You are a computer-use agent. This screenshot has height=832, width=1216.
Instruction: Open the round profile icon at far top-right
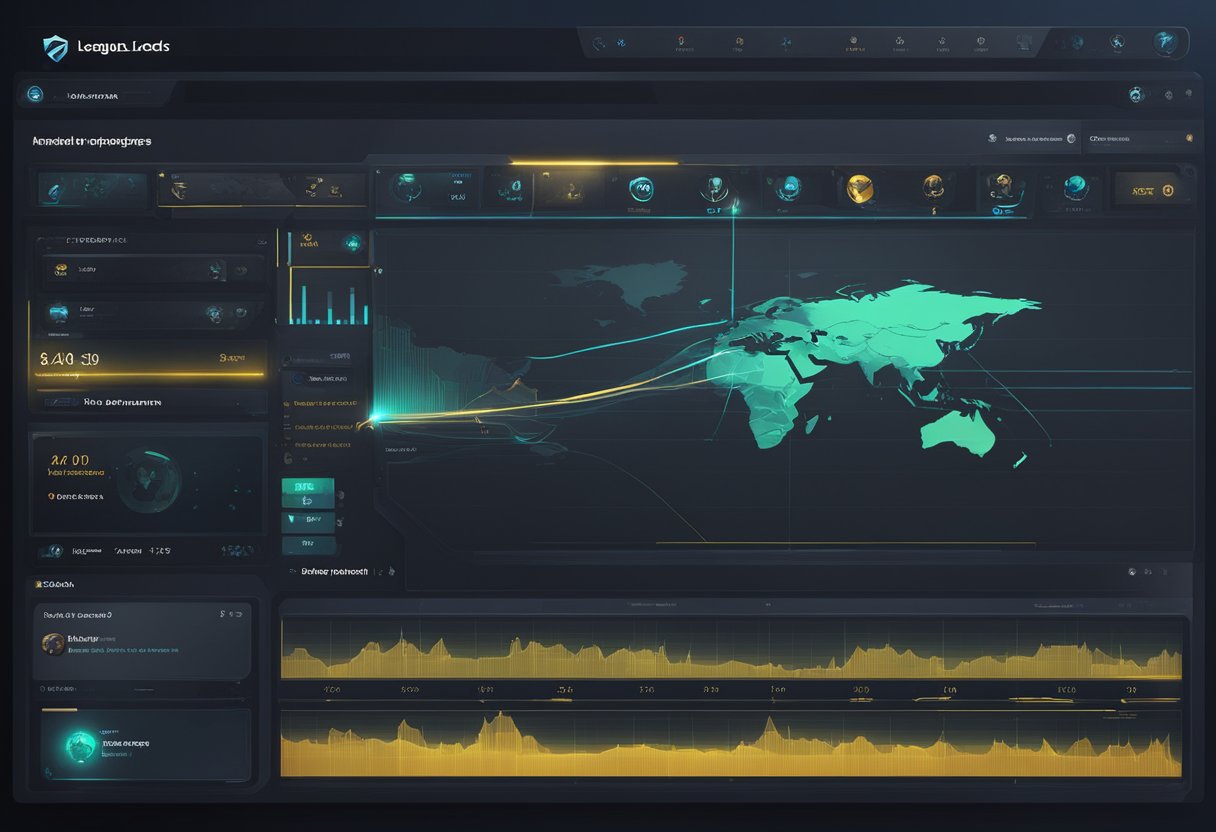coord(1164,42)
